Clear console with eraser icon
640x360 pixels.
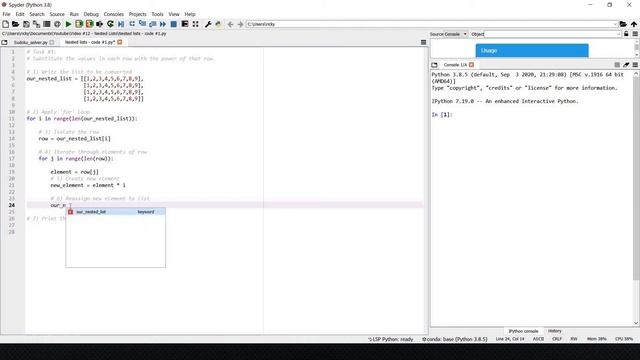626,65
